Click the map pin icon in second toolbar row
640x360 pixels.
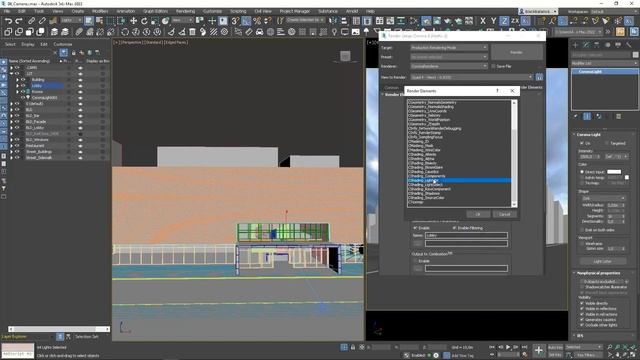334,32
